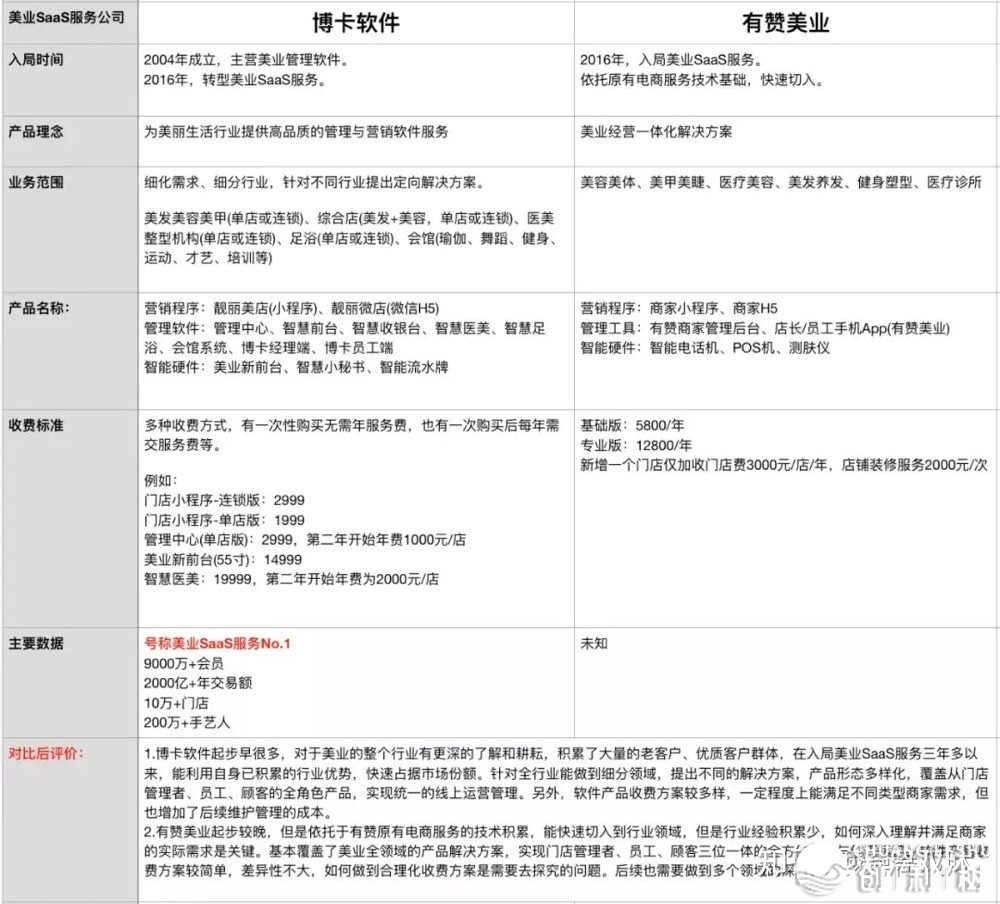Click the red row label "对比后评价:"
The height and width of the screenshot is (904, 1000).
45,753
